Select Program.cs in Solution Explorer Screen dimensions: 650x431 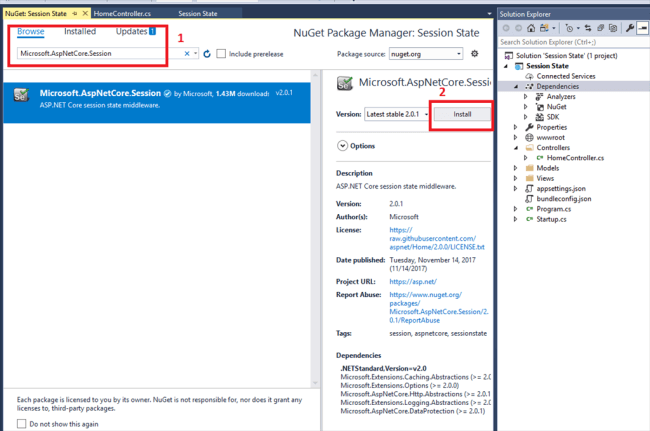[x=553, y=209]
